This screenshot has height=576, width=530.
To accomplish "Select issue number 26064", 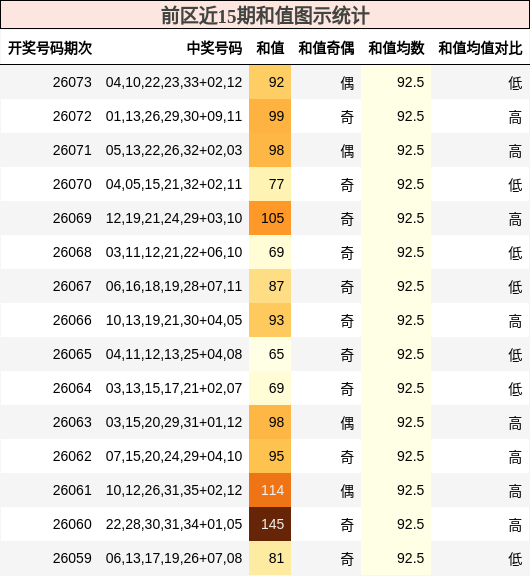I will click(x=72, y=388).
